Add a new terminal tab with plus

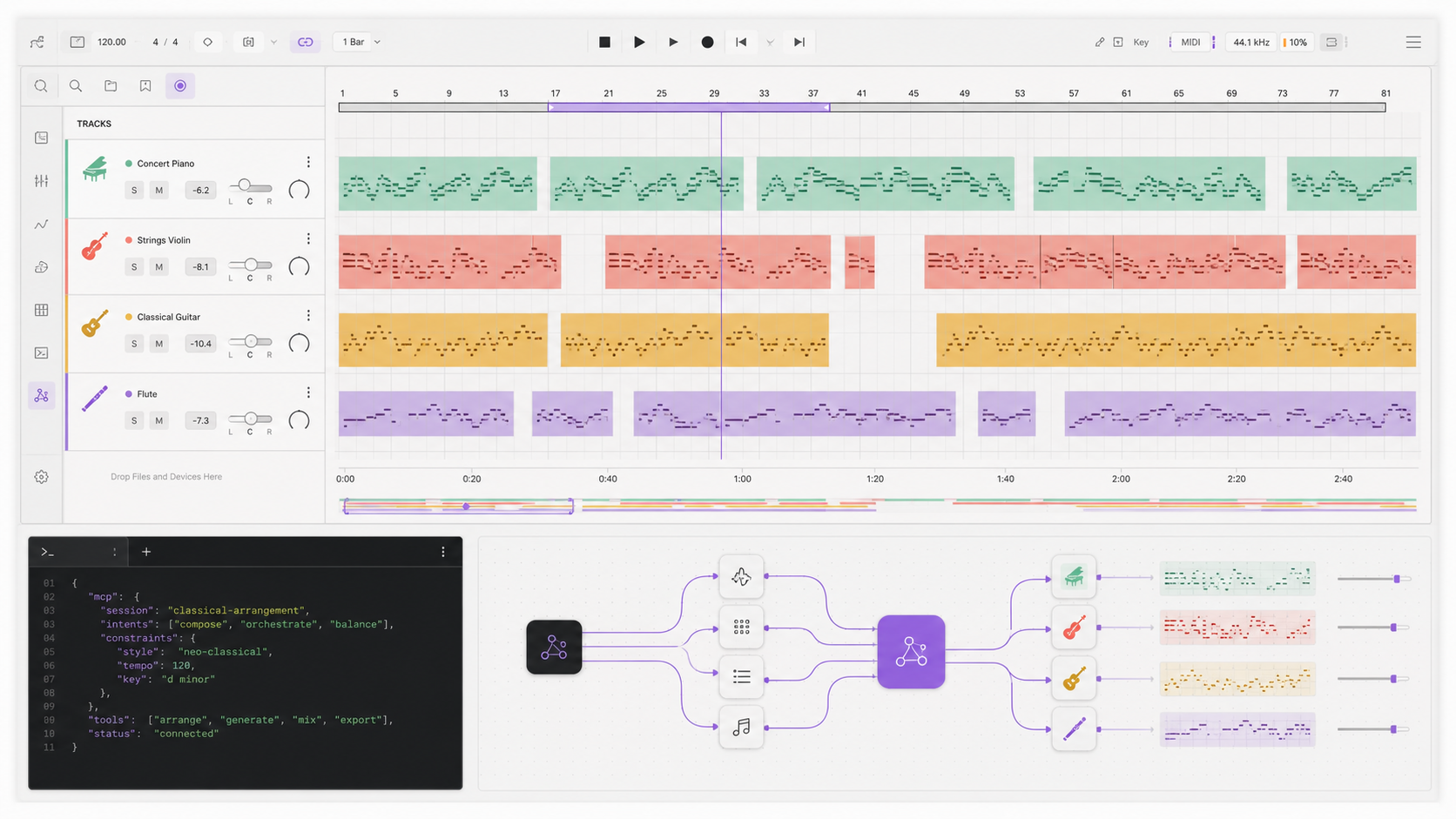tap(146, 552)
